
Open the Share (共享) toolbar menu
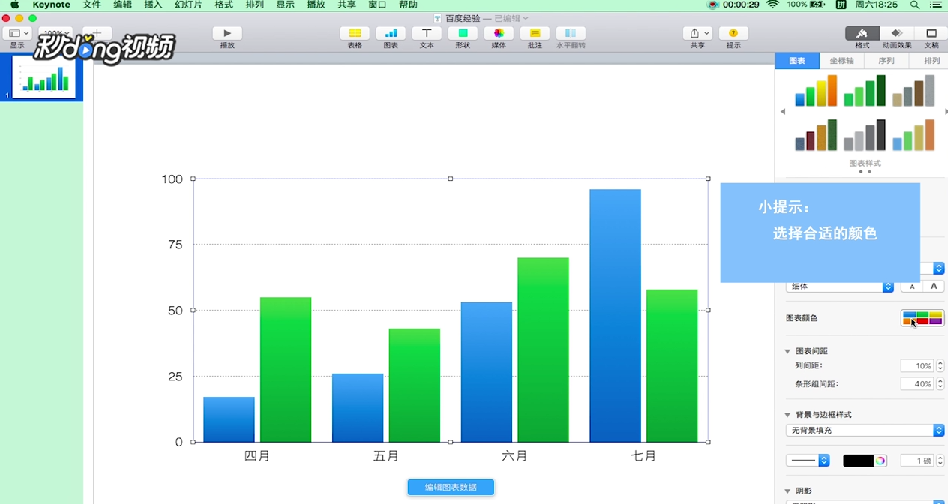pos(697,33)
